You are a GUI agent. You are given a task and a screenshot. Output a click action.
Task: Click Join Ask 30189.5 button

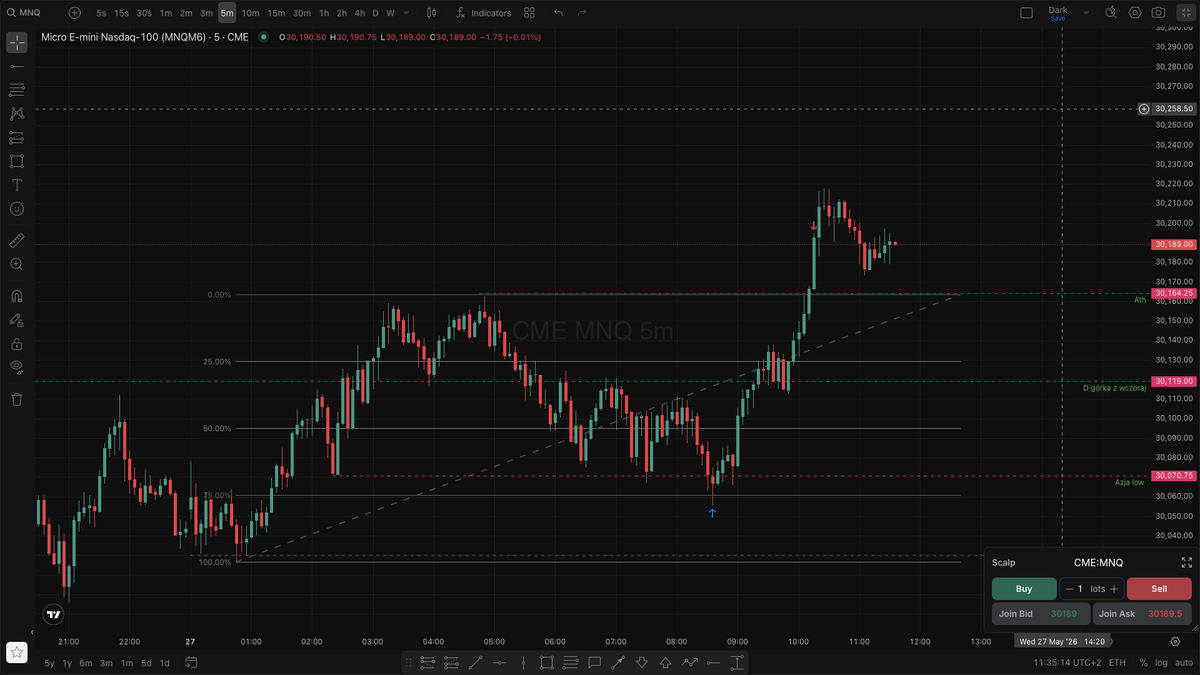click(1142, 614)
